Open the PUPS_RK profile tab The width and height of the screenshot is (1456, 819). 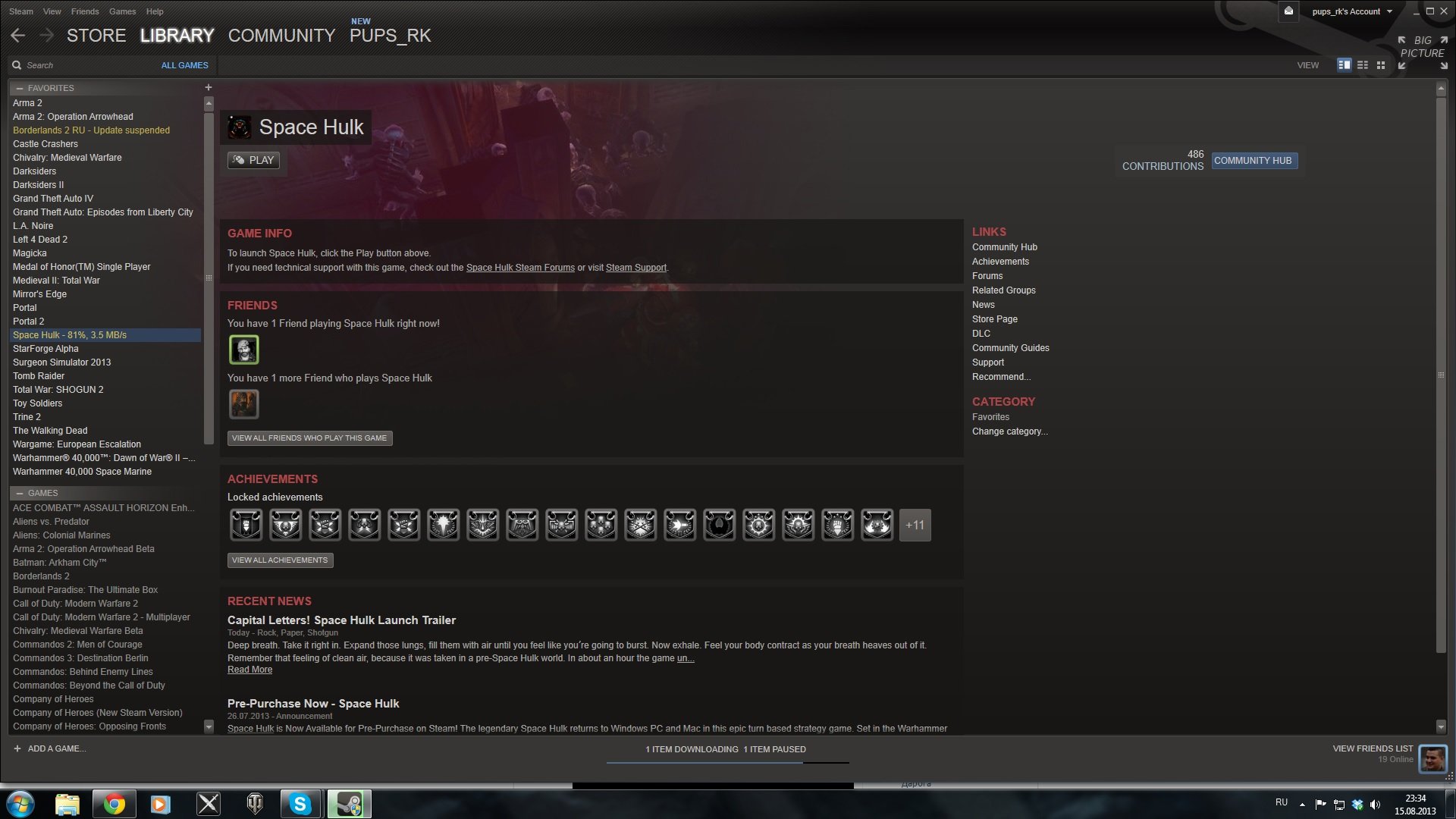[x=390, y=36]
